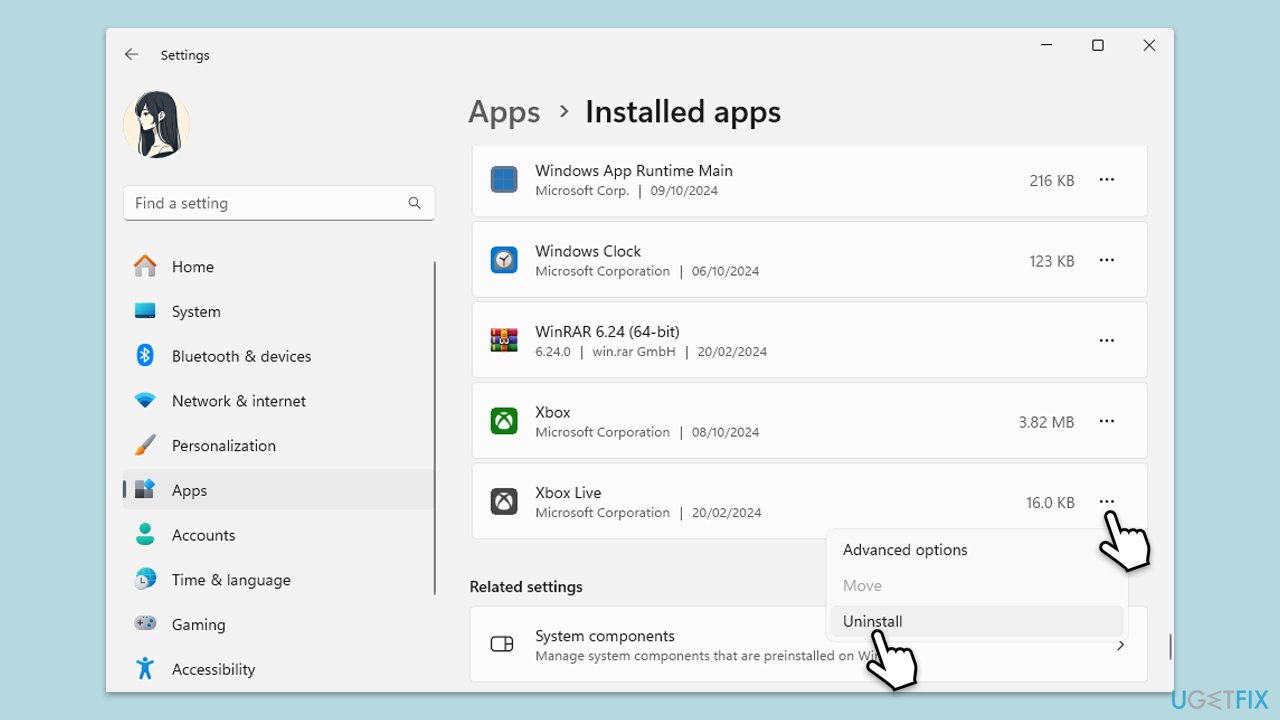Select Move in the context menu
This screenshot has width=1280, height=720.
point(977,586)
